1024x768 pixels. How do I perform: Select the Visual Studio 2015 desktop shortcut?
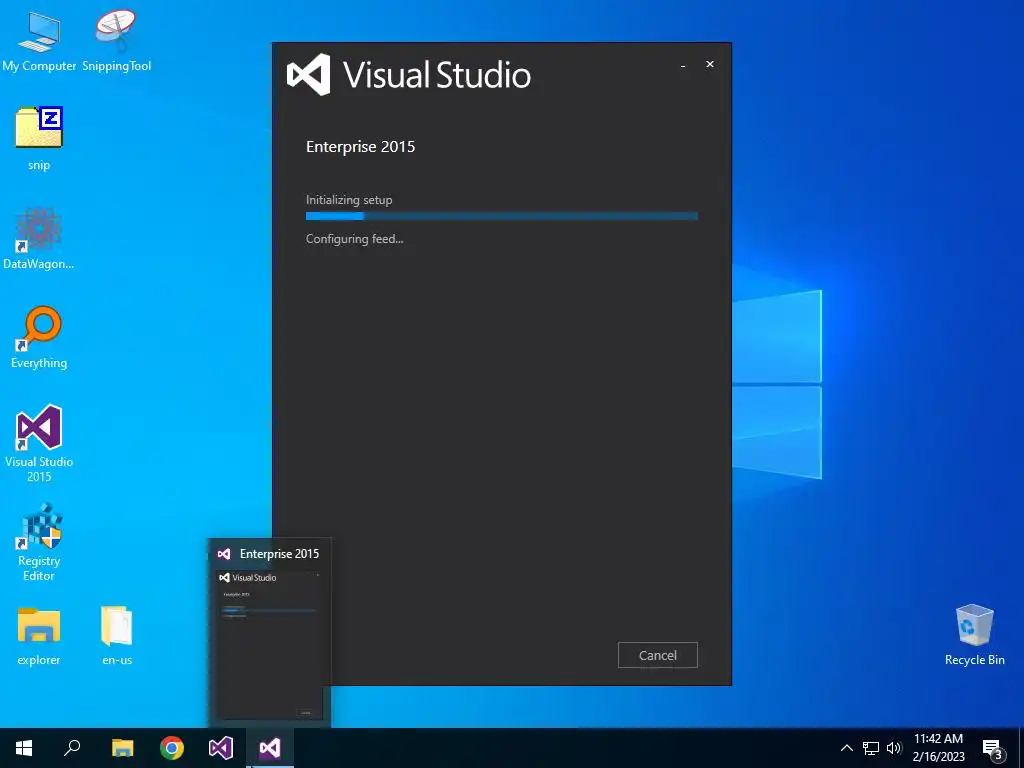pyautogui.click(x=39, y=444)
